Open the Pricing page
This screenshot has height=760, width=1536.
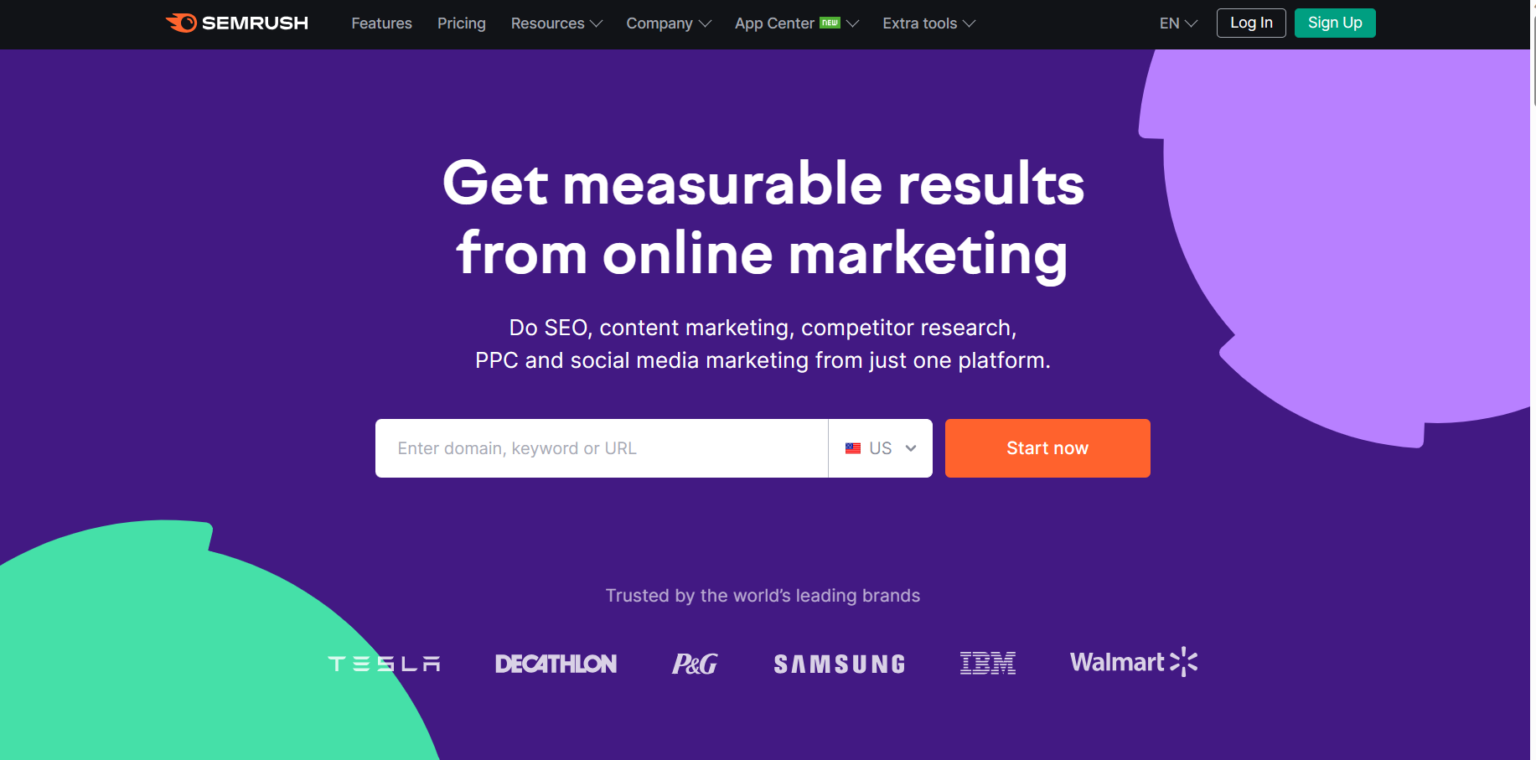coord(461,23)
